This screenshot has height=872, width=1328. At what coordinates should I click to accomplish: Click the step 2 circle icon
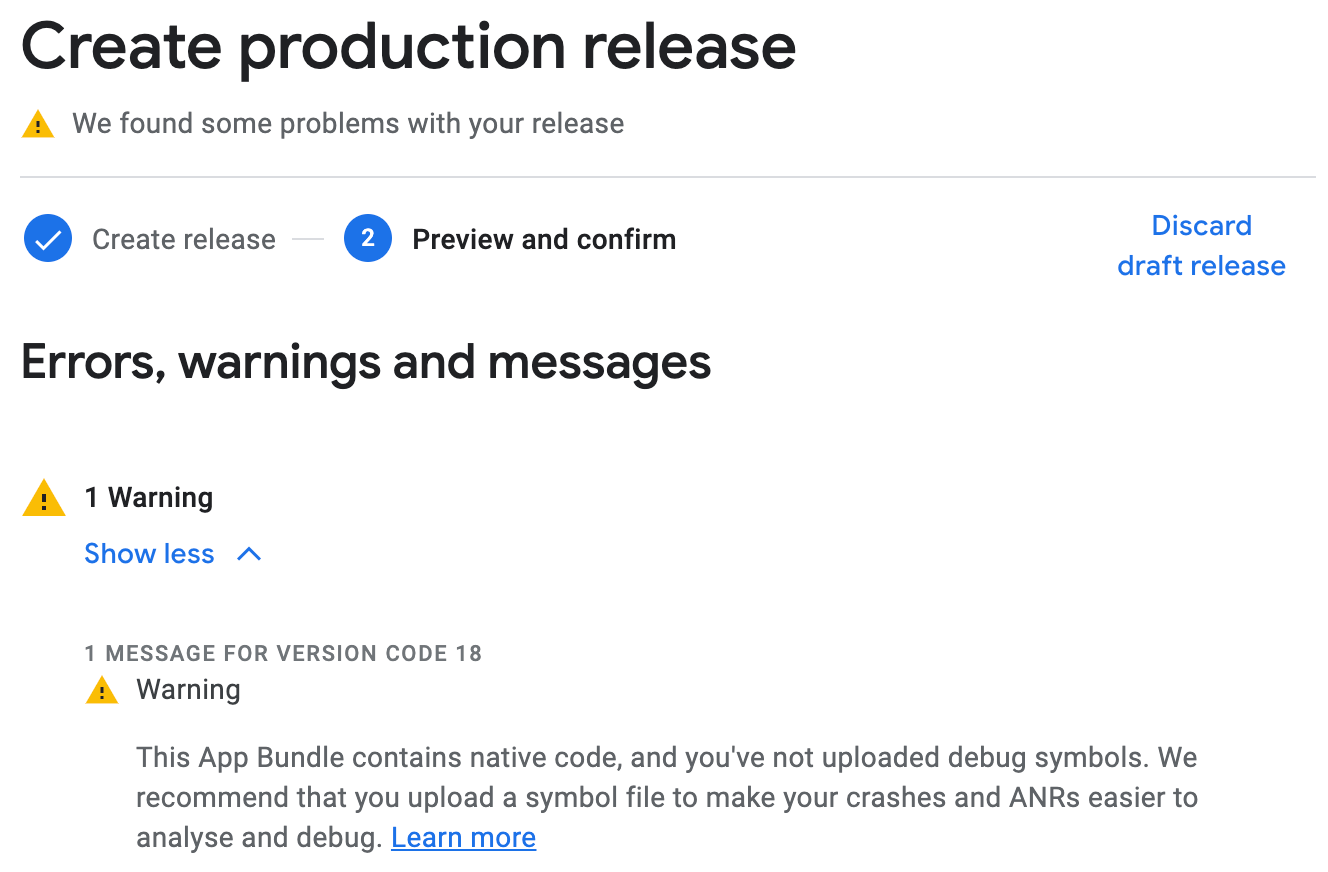coord(368,239)
